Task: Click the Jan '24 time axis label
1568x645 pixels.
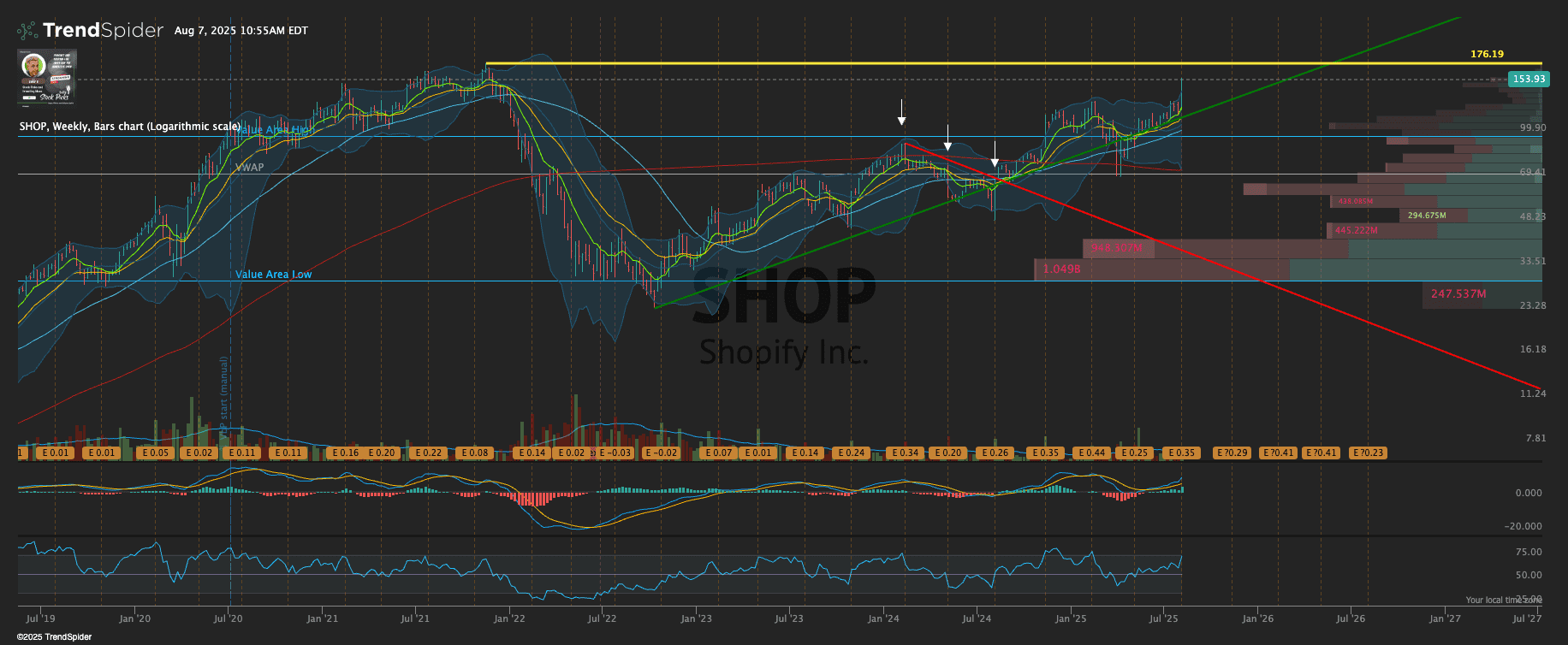Action: point(883,618)
